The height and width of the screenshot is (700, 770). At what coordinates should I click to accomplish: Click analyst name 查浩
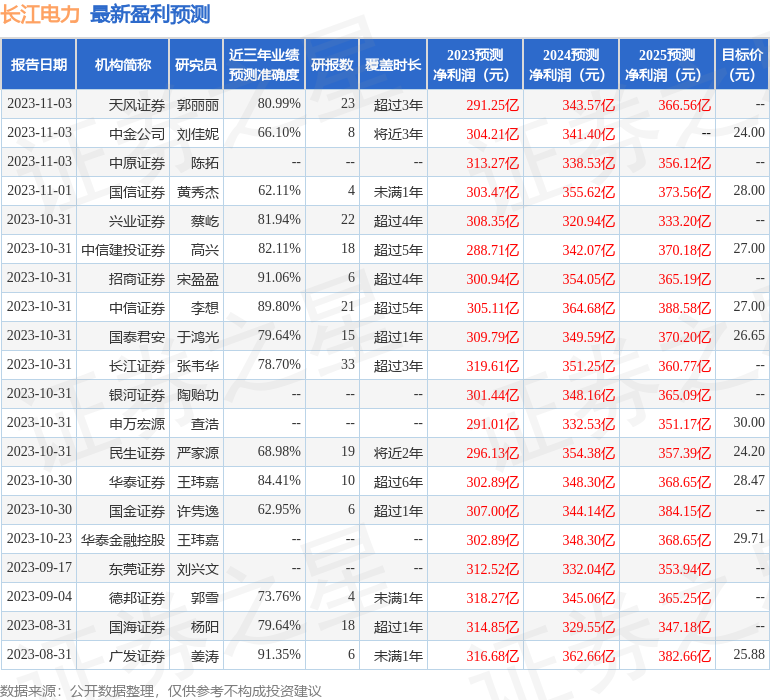coord(205,423)
